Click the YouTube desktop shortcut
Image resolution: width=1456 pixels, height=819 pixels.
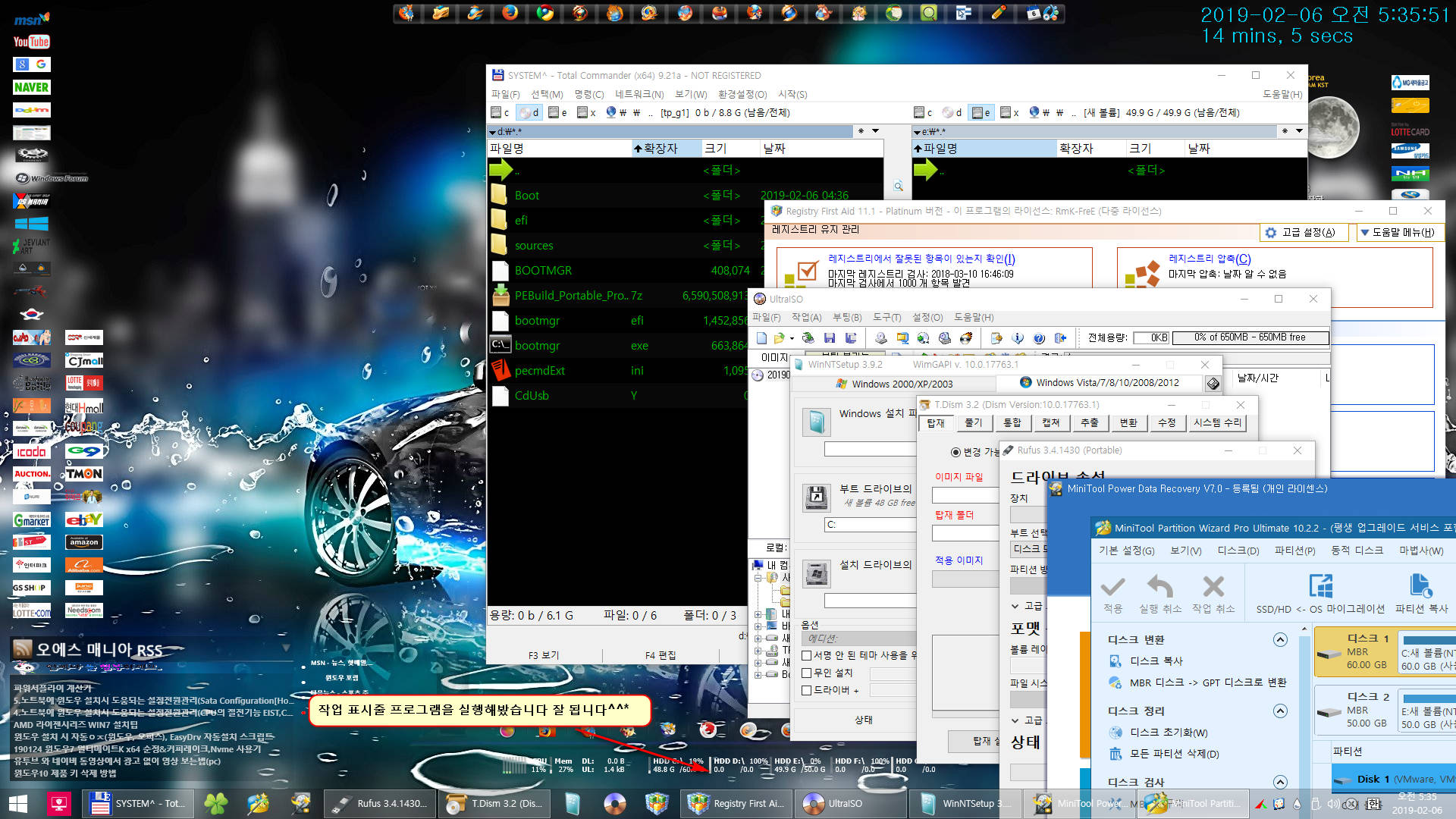click(31, 42)
